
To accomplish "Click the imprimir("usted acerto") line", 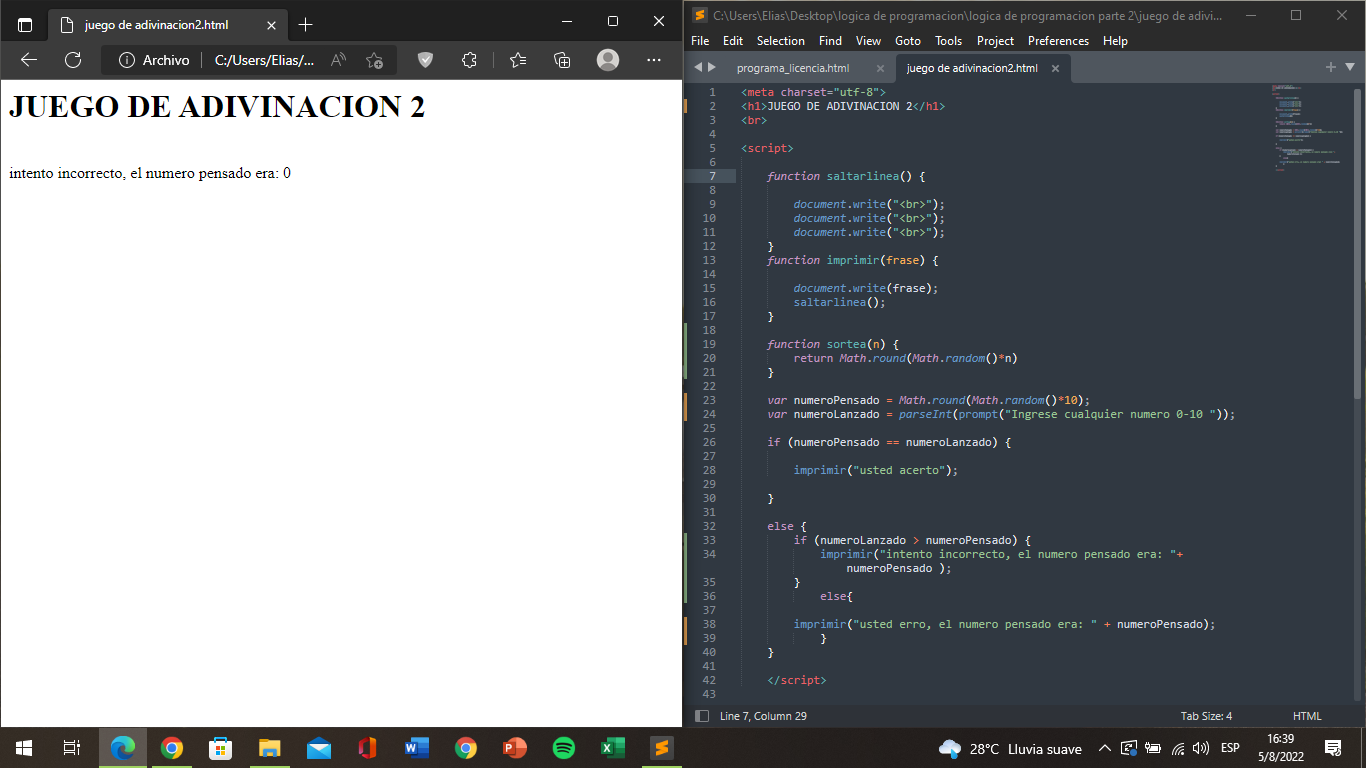I will (876, 470).
